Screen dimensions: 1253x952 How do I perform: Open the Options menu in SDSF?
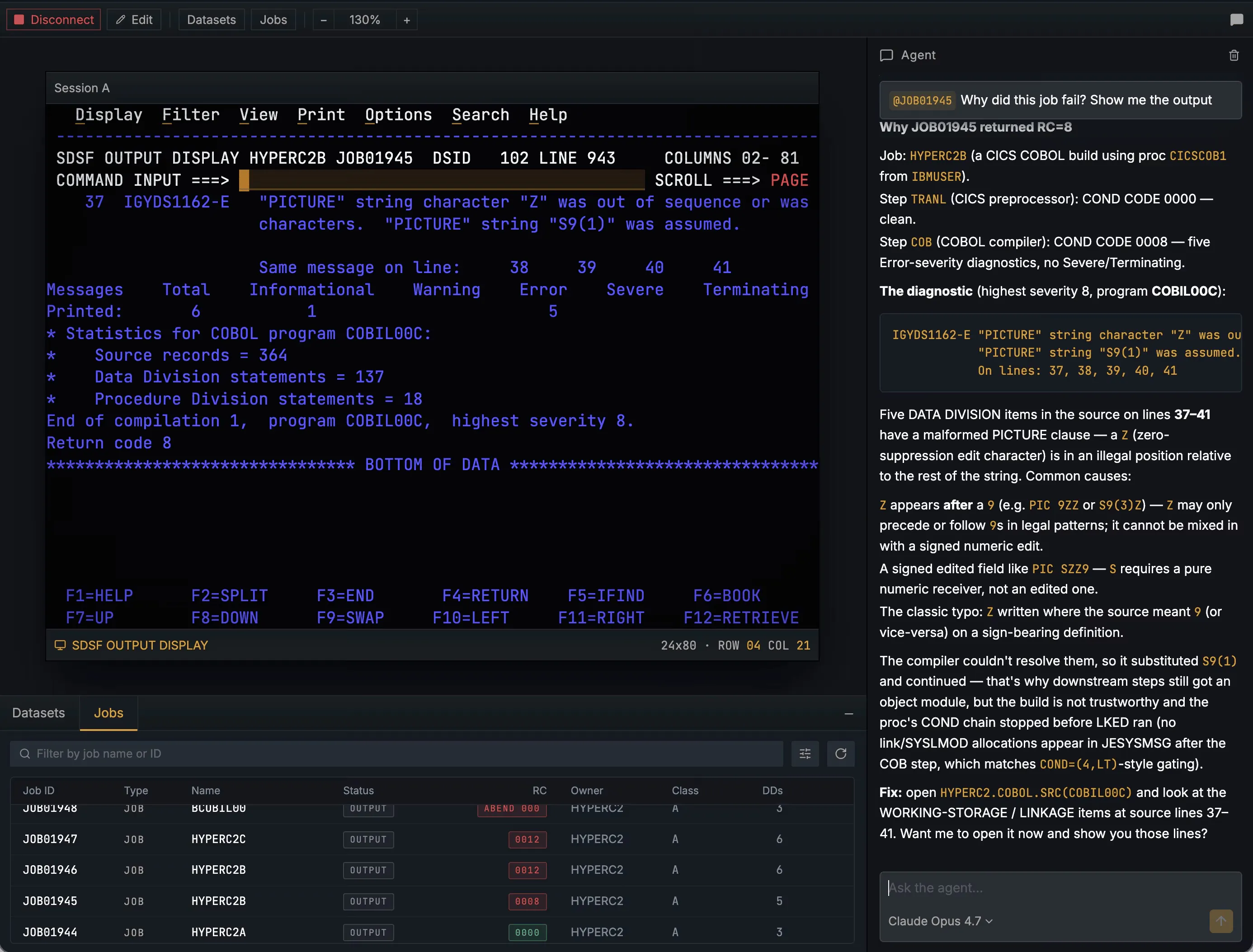coord(398,115)
